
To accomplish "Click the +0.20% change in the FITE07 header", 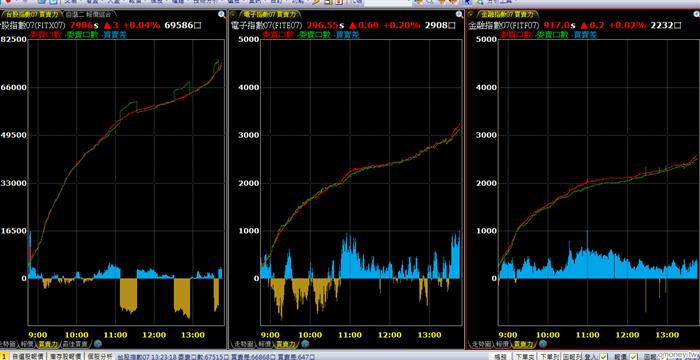I will (x=401, y=25).
